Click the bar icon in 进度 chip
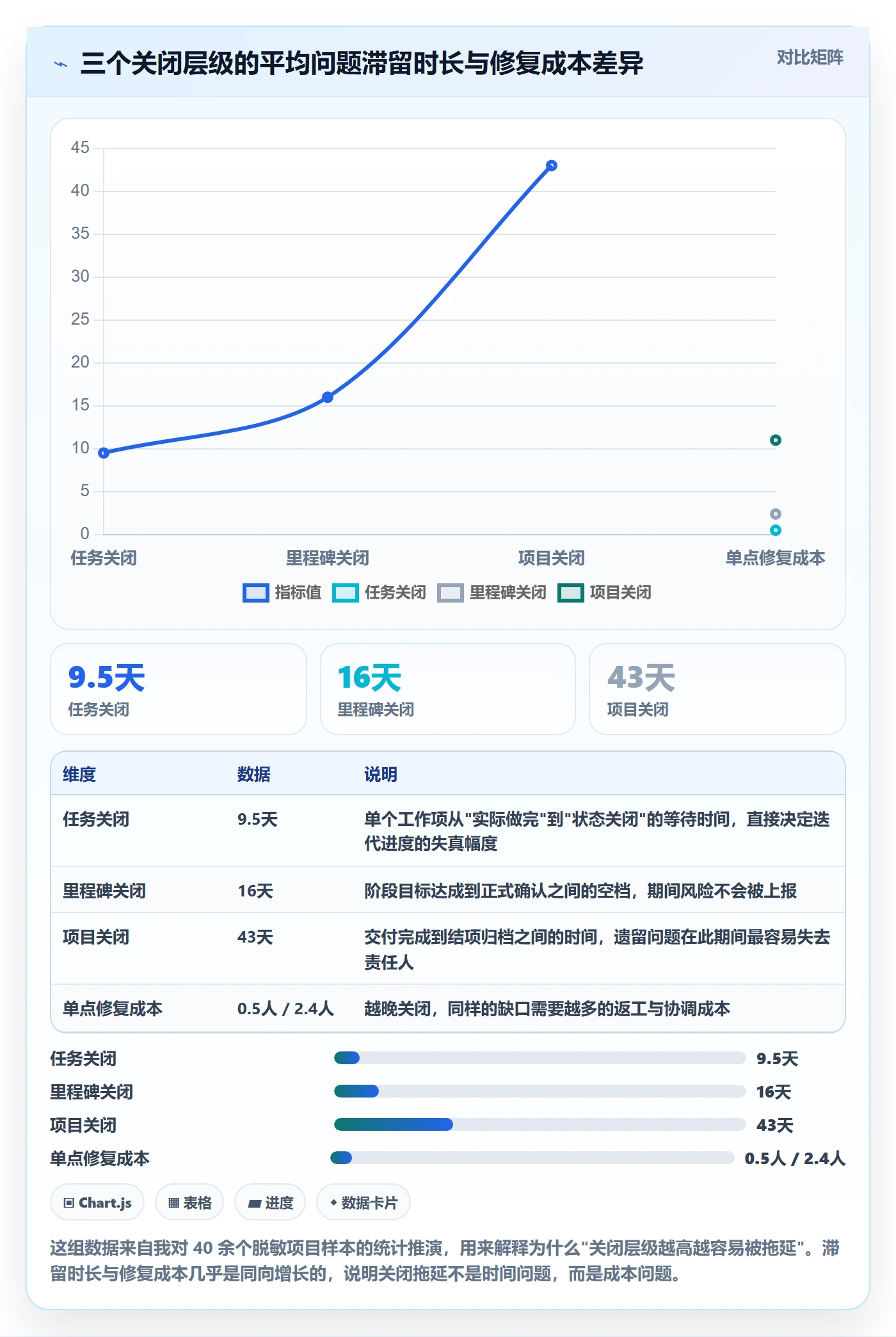This screenshot has width=896, height=1337. [x=254, y=1204]
